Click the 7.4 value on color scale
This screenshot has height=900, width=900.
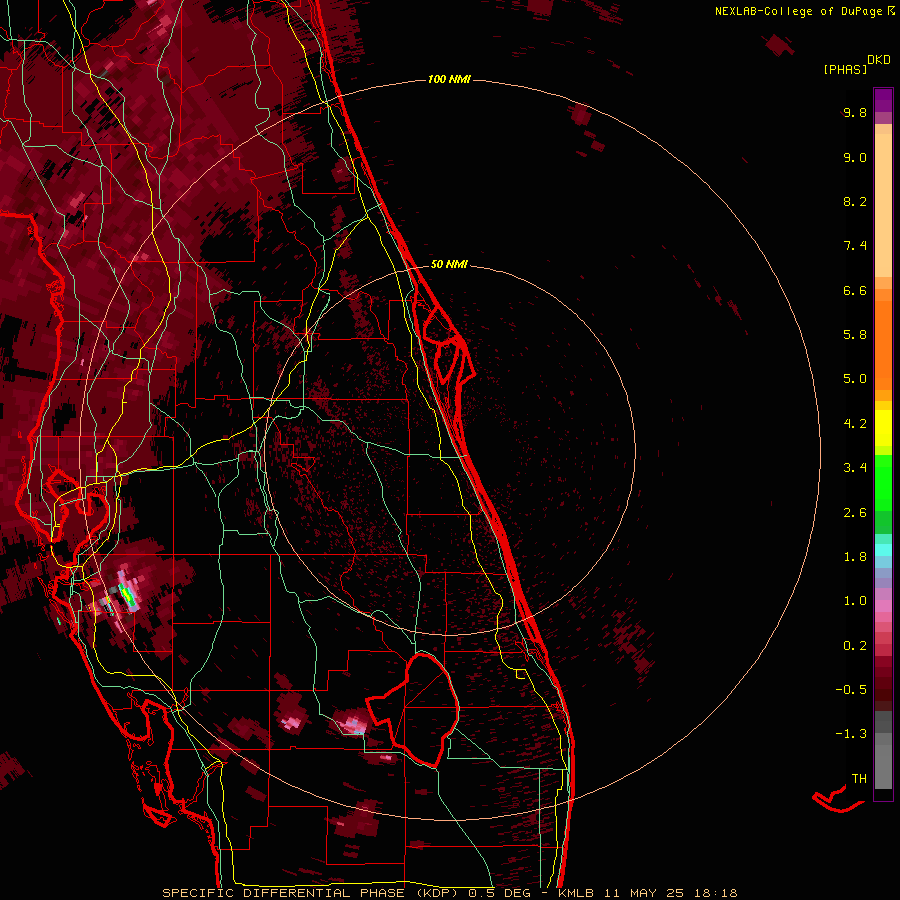[855, 246]
